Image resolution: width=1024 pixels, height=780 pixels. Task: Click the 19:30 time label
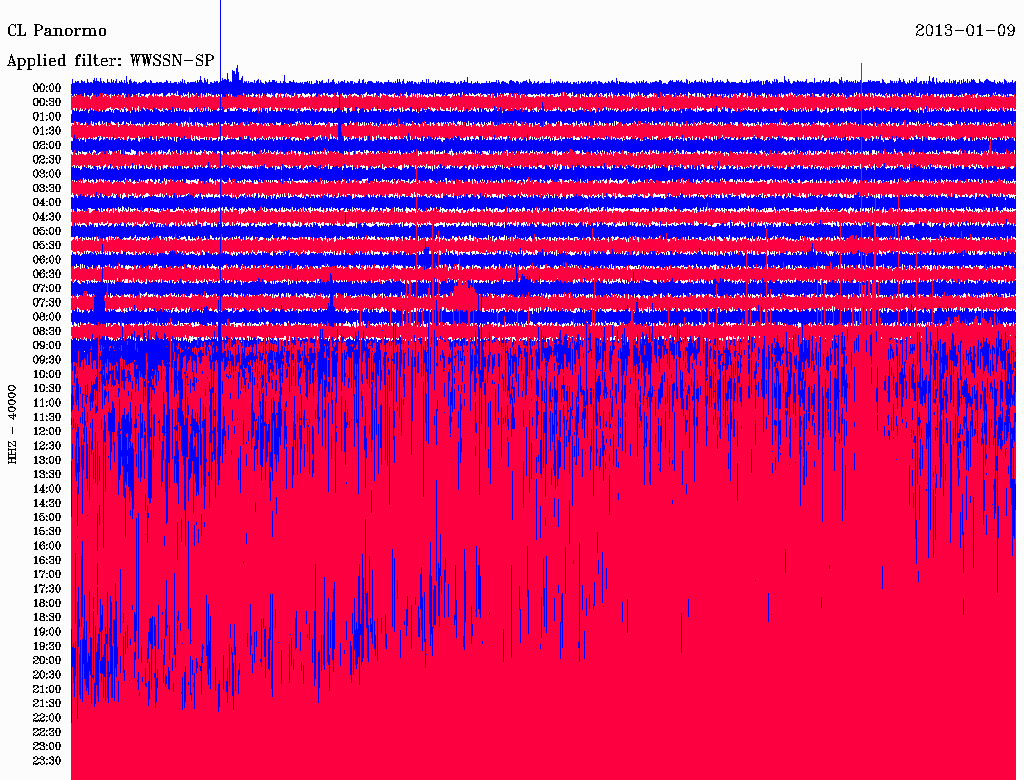tap(47, 647)
